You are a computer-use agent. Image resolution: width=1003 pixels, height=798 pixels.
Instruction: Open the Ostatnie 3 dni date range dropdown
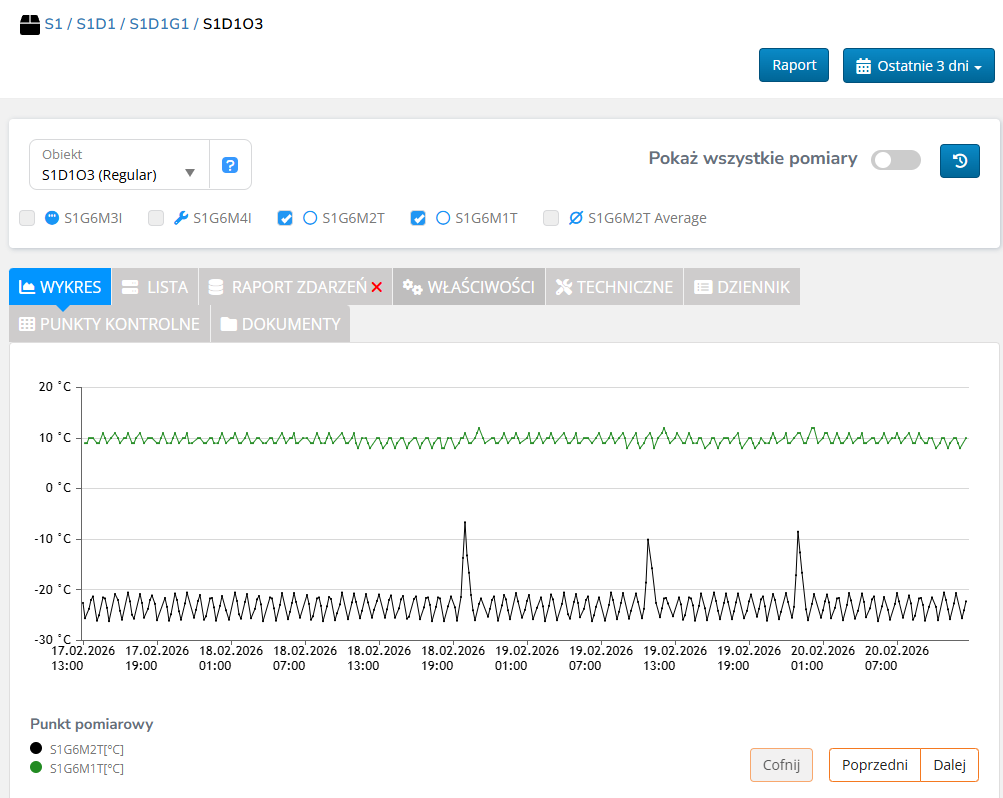[x=918, y=66]
